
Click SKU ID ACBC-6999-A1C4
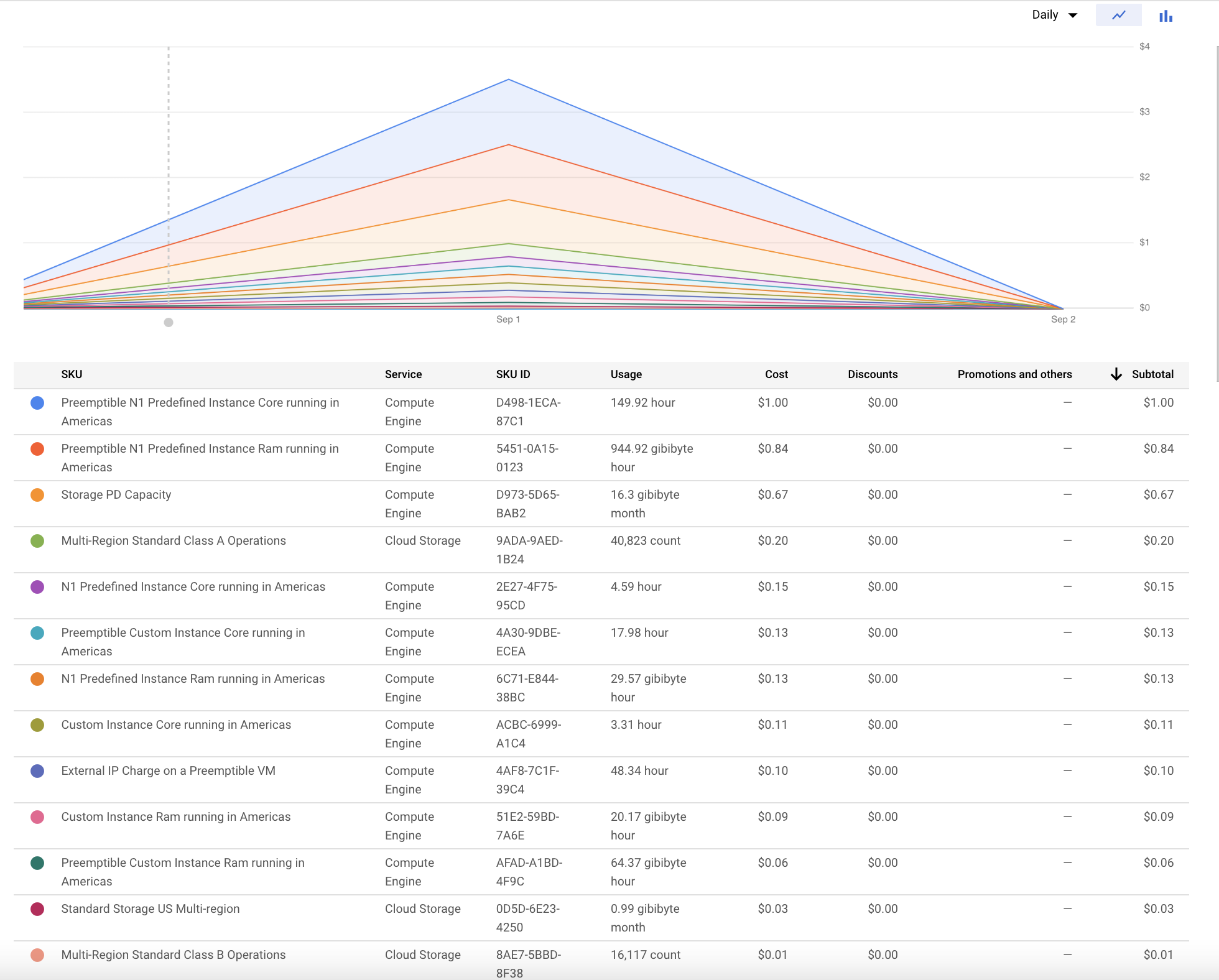click(529, 734)
